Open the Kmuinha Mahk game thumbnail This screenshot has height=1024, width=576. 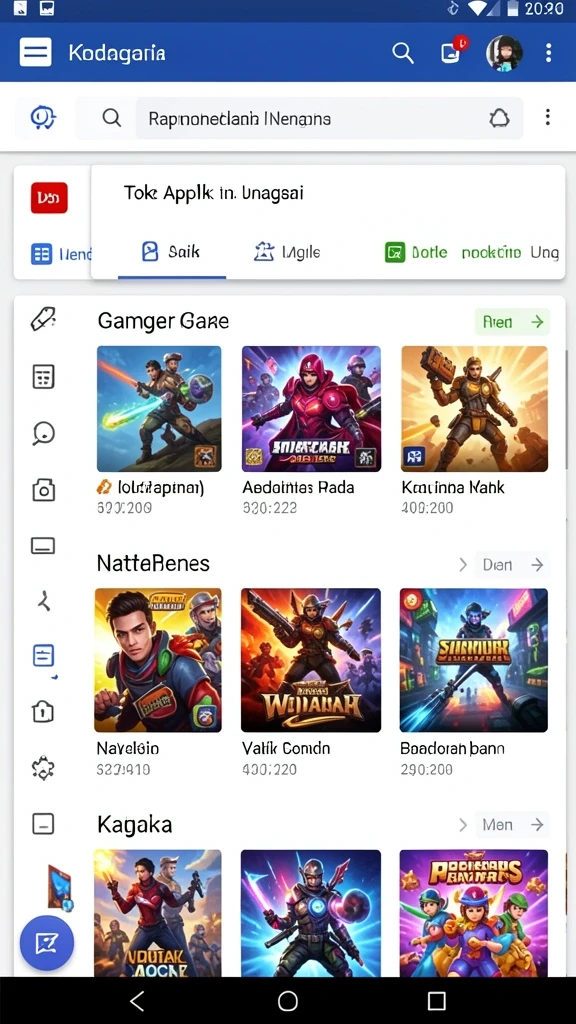[475, 409]
